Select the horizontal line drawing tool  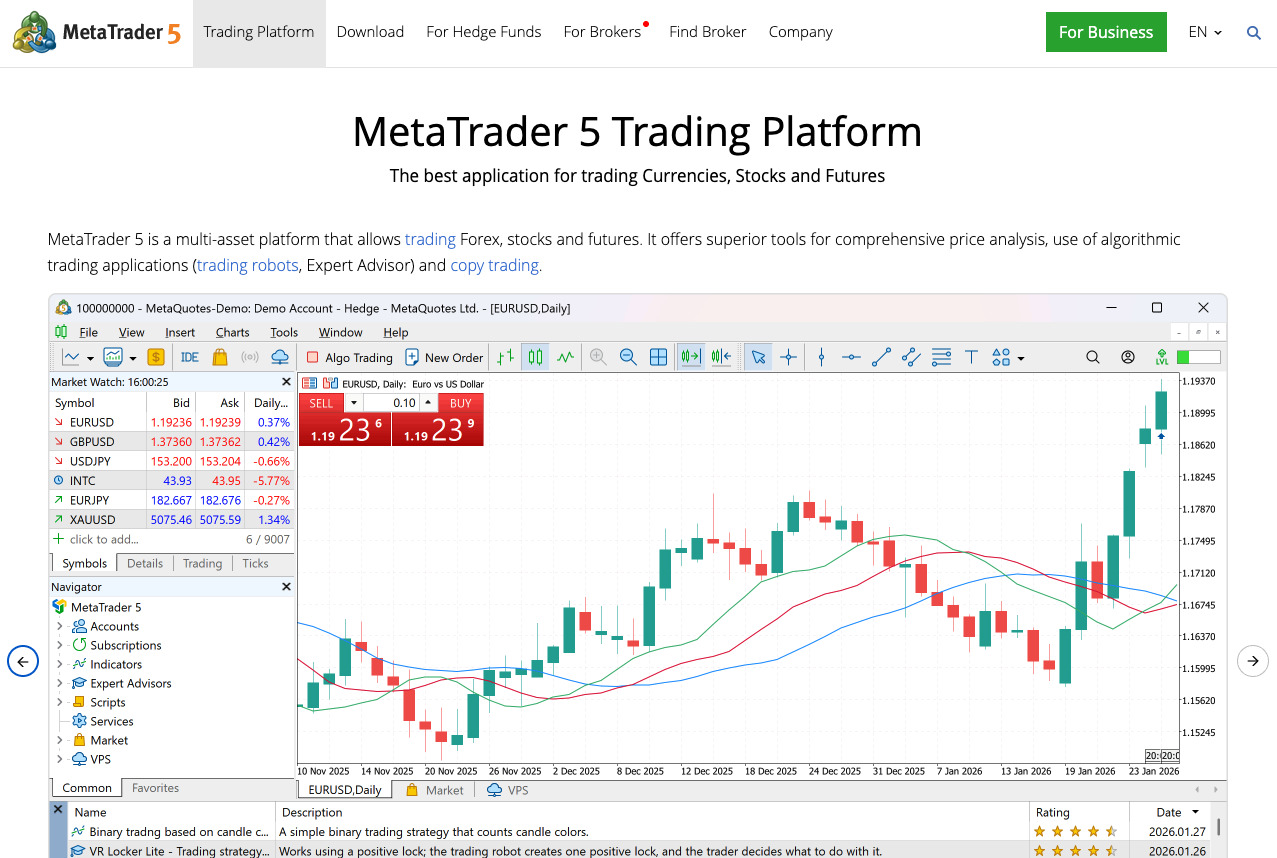851,357
